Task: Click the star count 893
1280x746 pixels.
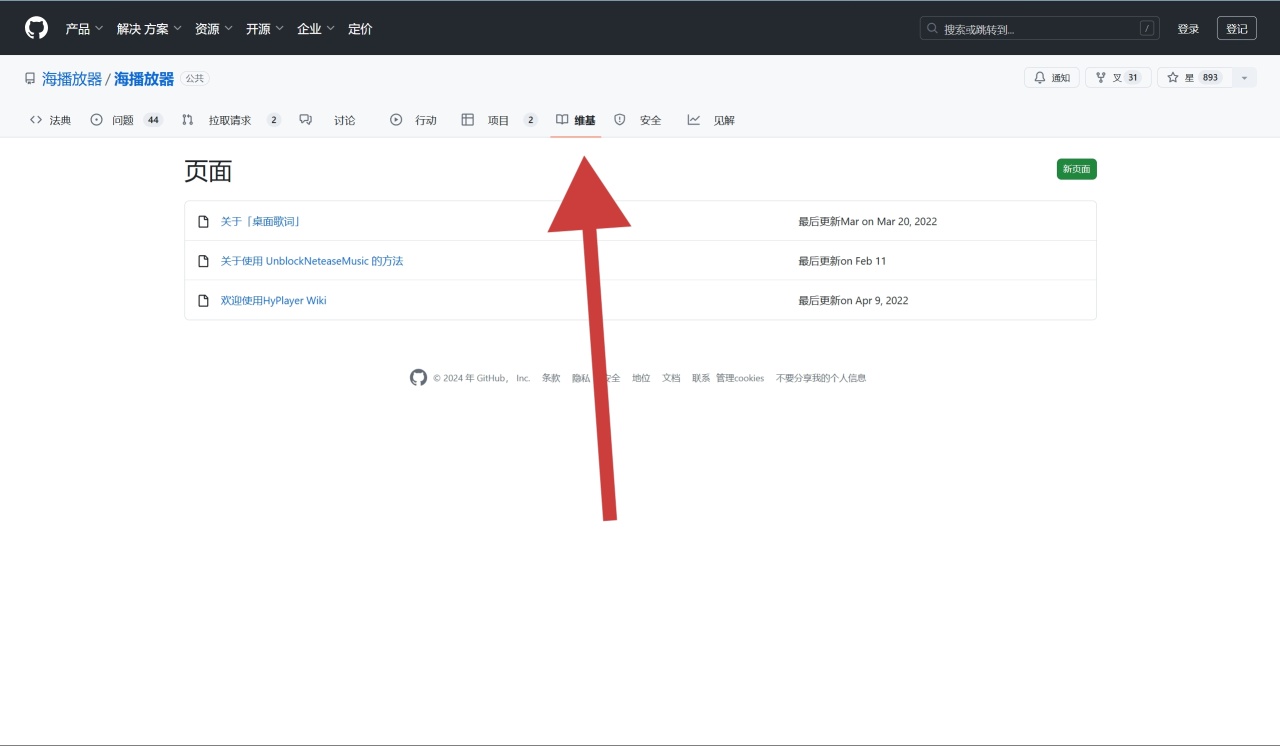Action: (x=1211, y=77)
